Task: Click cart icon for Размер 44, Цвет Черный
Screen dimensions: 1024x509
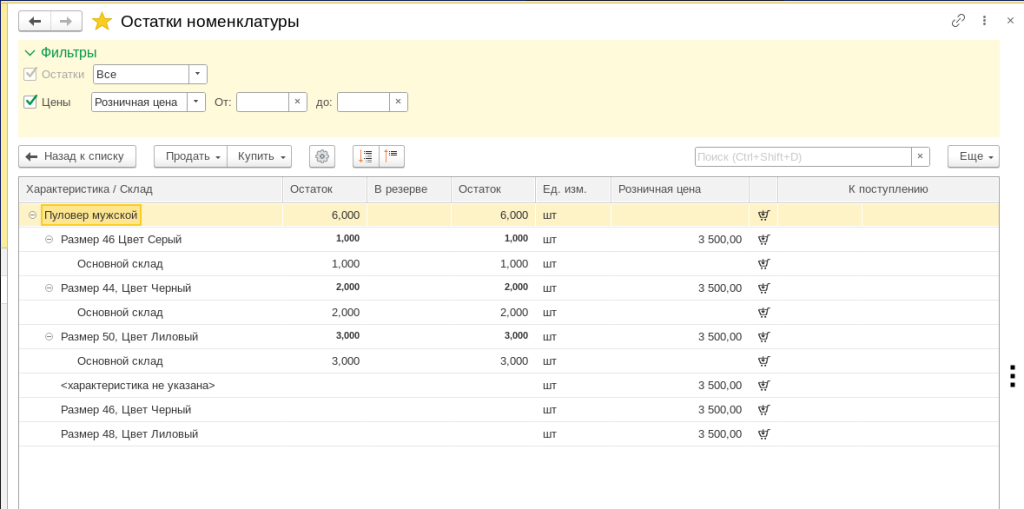Action: pyautogui.click(x=763, y=288)
